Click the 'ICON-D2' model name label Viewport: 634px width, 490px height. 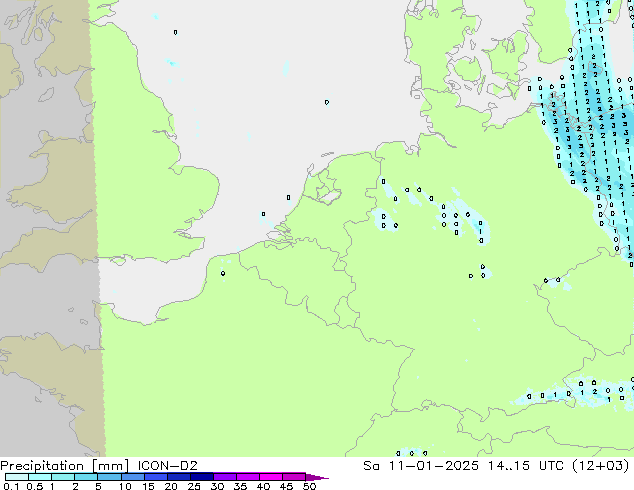coord(167,466)
